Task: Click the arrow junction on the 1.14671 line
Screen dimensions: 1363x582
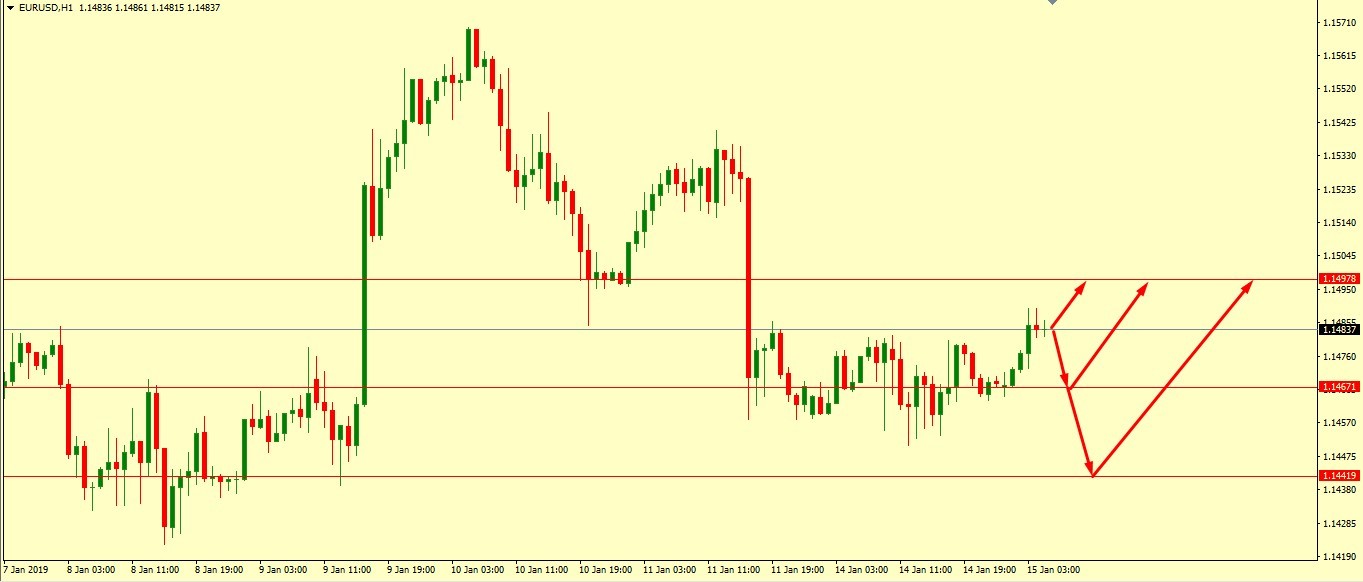Action: tap(1069, 388)
